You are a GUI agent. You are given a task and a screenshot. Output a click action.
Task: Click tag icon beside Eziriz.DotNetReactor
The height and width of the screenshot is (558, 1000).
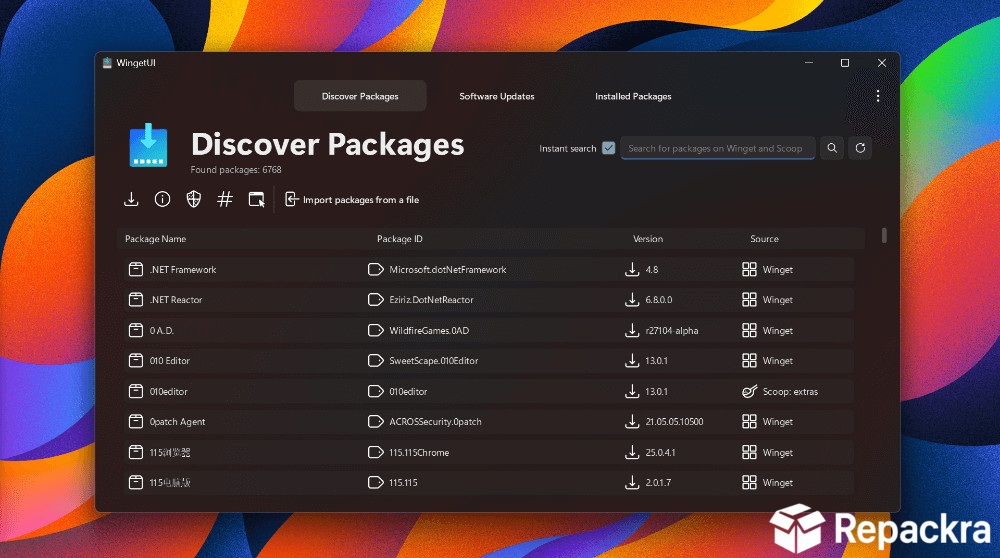pos(376,299)
